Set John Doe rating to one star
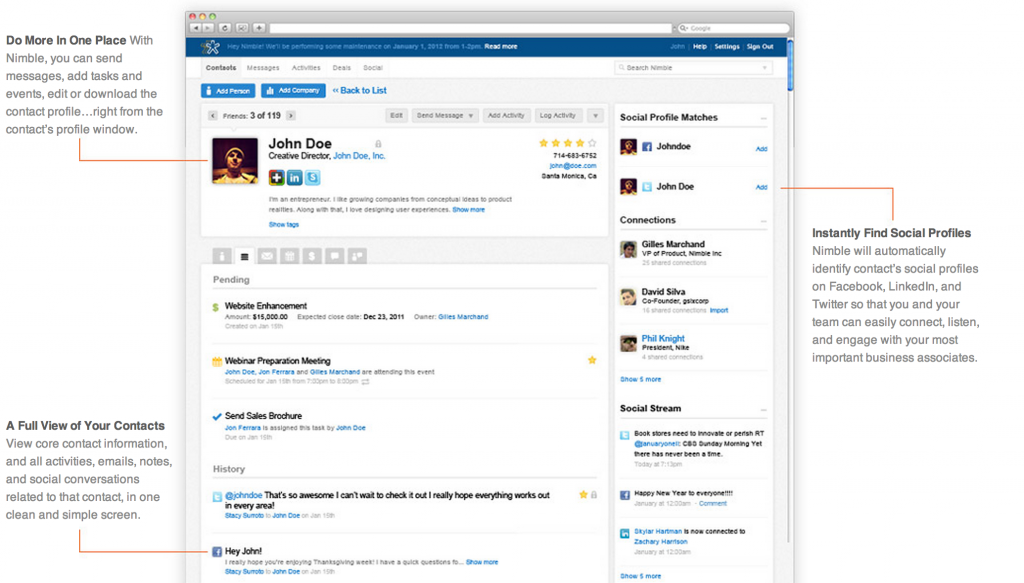The height and width of the screenshot is (583, 1024). tap(543, 143)
